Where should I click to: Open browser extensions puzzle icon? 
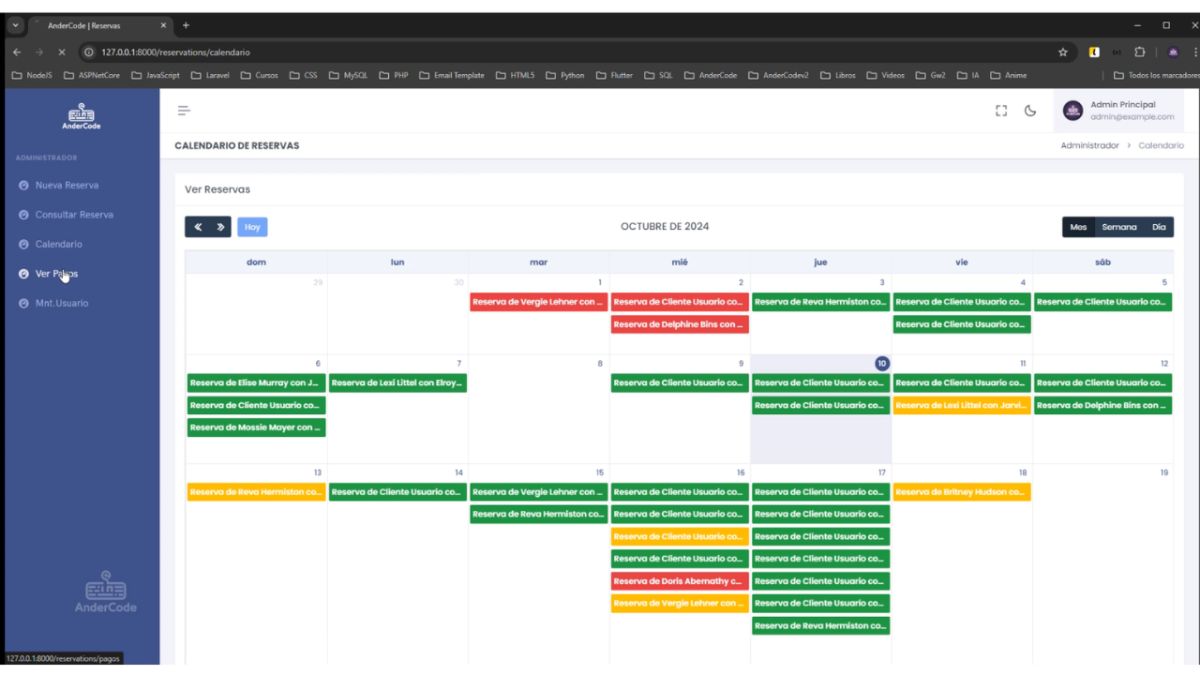(1139, 52)
